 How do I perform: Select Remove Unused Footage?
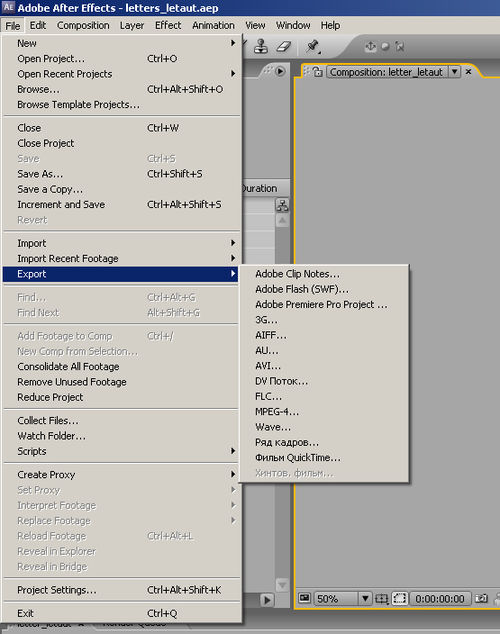121,382
